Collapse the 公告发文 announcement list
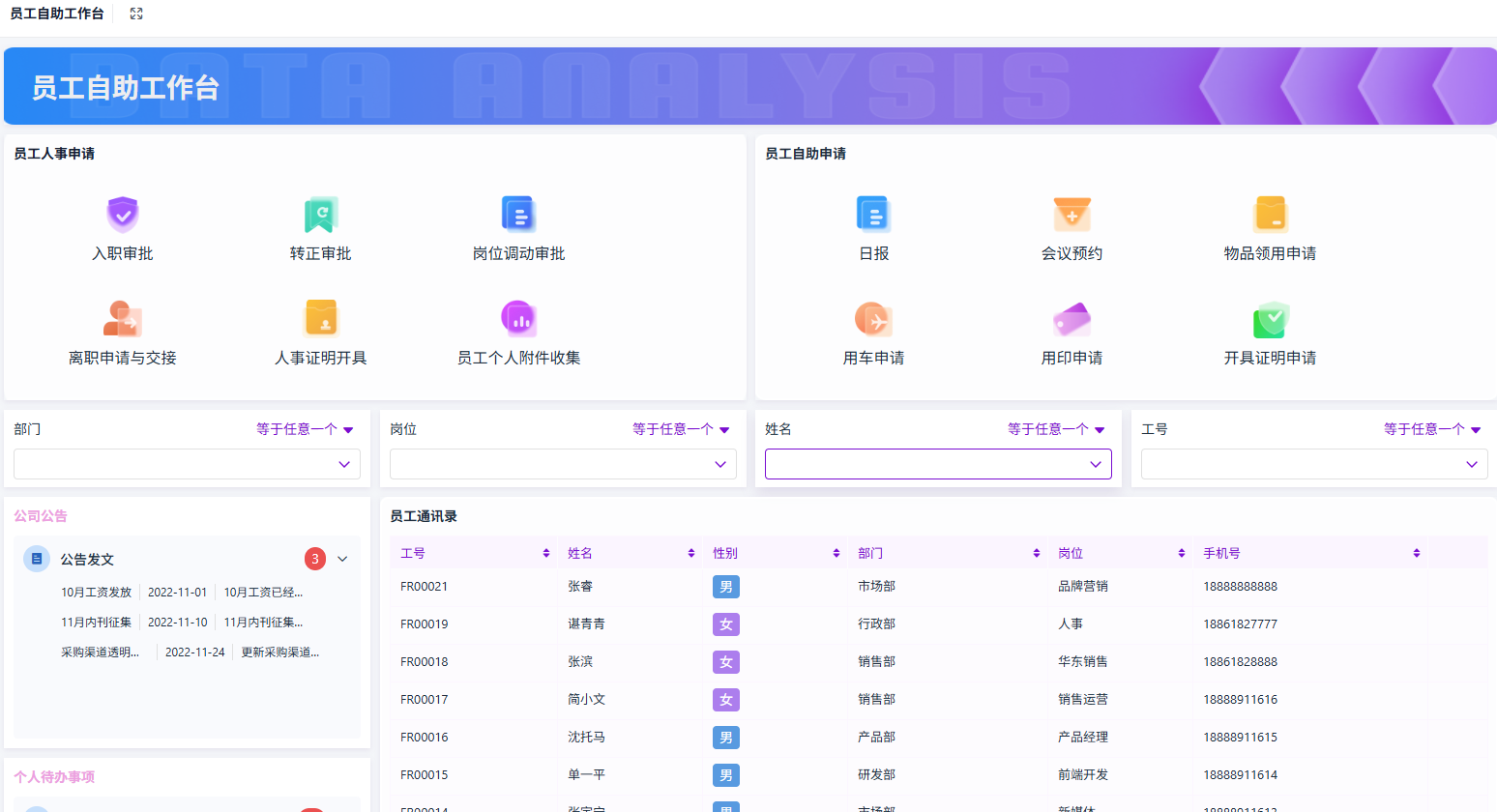 coord(342,559)
